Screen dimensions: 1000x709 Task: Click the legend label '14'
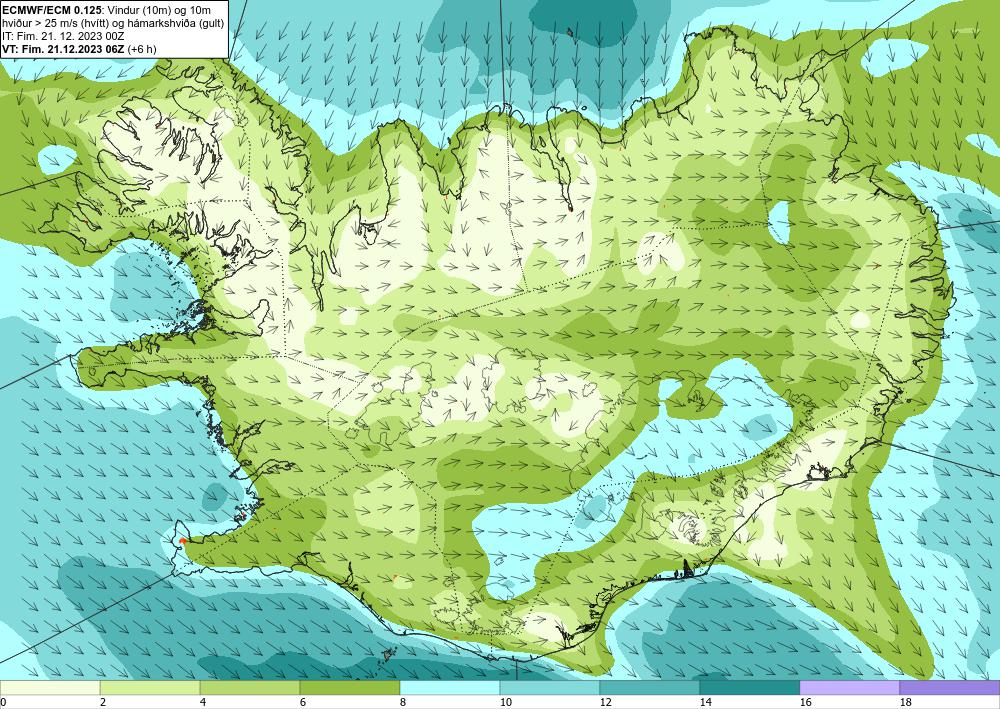coord(705,702)
